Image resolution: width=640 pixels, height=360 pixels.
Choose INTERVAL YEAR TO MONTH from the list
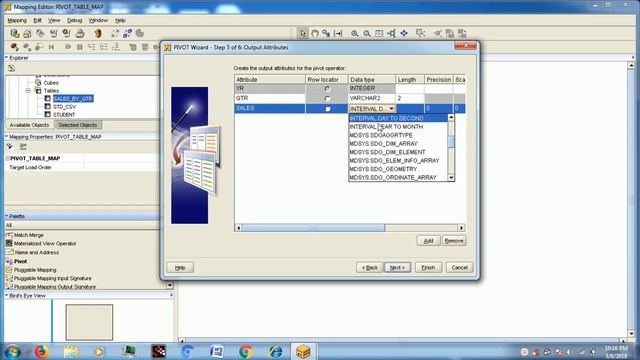(398, 127)
